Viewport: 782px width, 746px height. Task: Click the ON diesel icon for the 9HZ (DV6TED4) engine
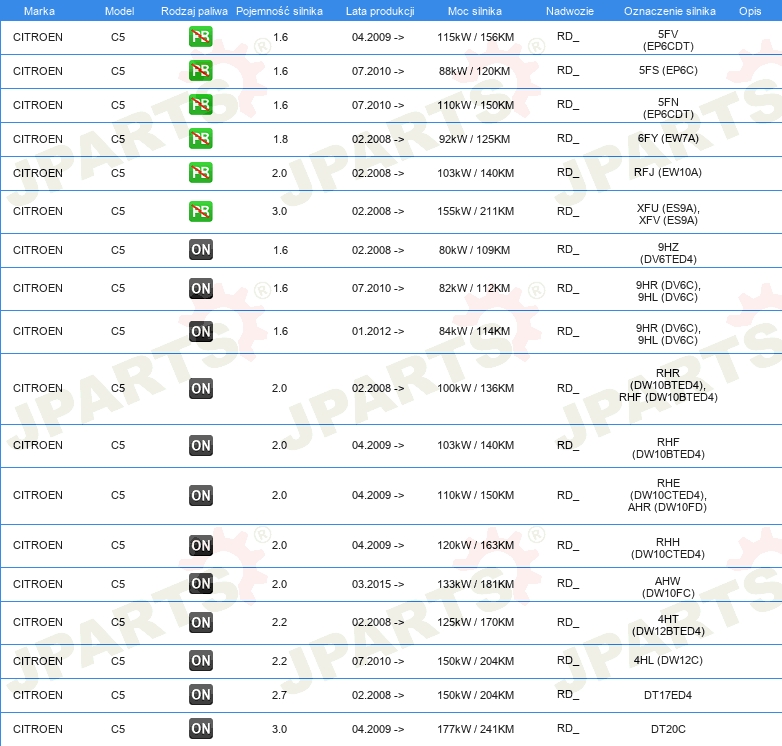tap(200, 250)
